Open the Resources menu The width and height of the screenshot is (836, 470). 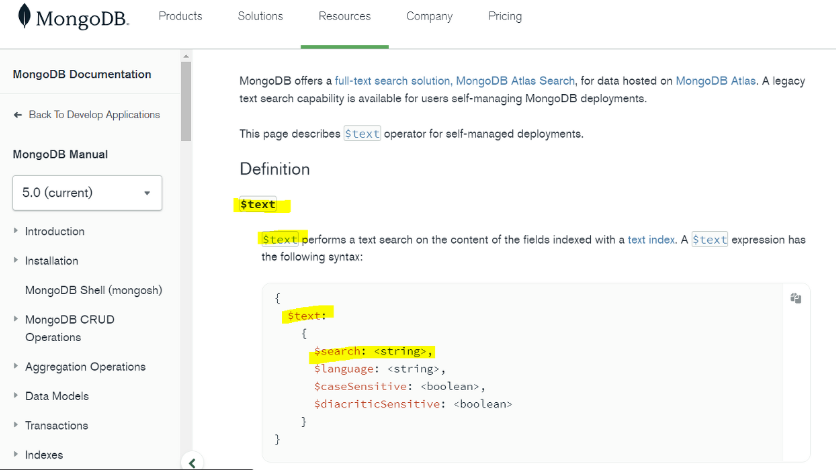344,16
